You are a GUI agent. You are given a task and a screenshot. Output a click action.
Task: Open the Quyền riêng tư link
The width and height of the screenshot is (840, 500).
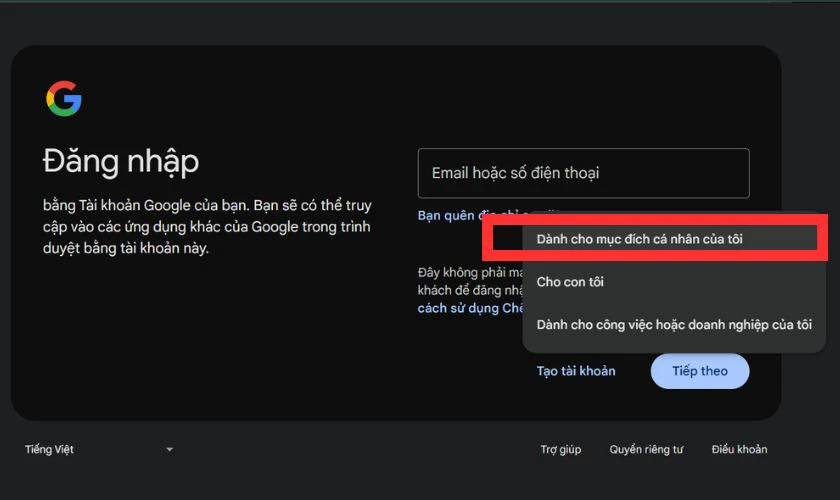(646, 449)
